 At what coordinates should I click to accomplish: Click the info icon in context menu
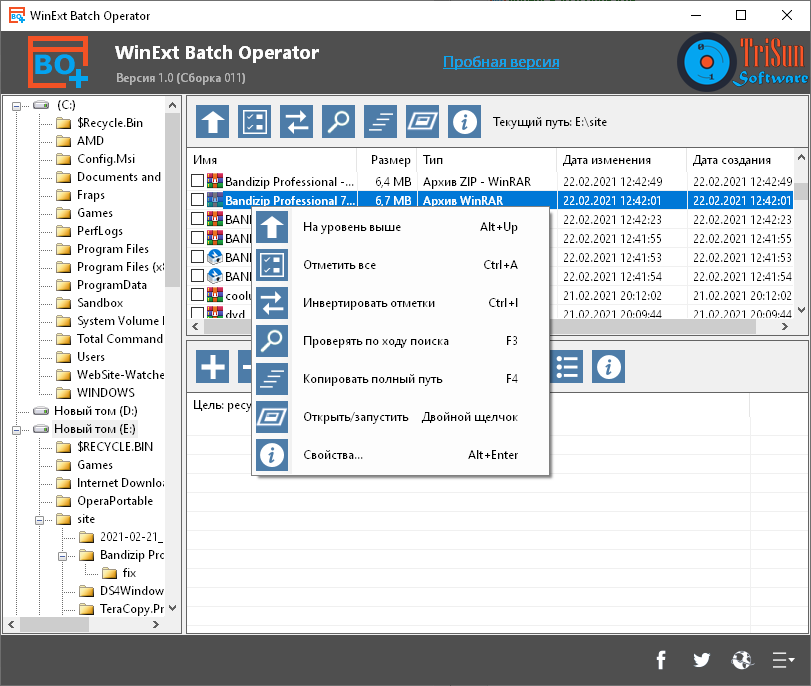pyautogui.click(x=272, y=455)
